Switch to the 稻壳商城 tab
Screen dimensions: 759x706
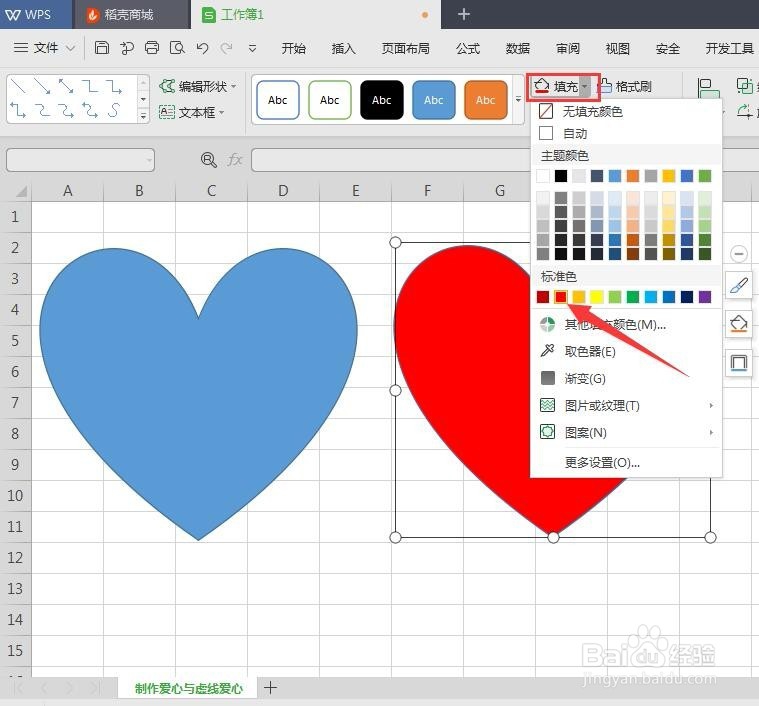tap(131, 15)
